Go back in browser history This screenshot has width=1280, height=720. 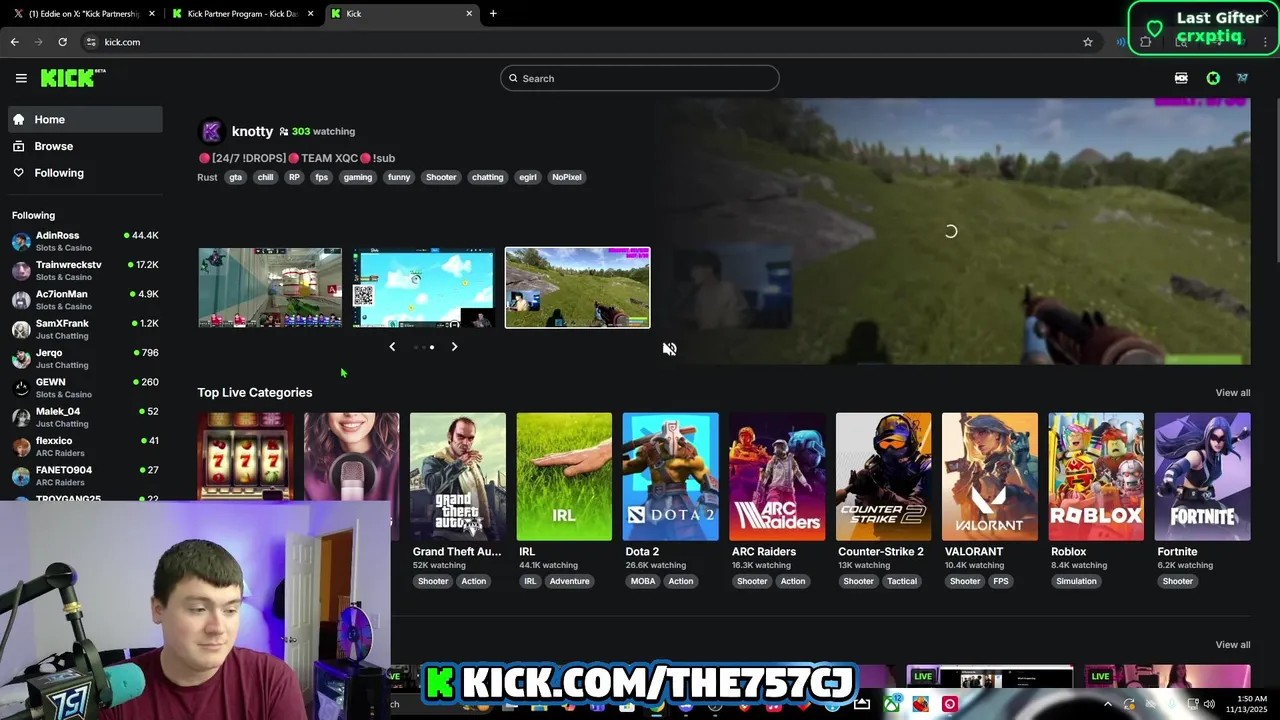point(14,42)
